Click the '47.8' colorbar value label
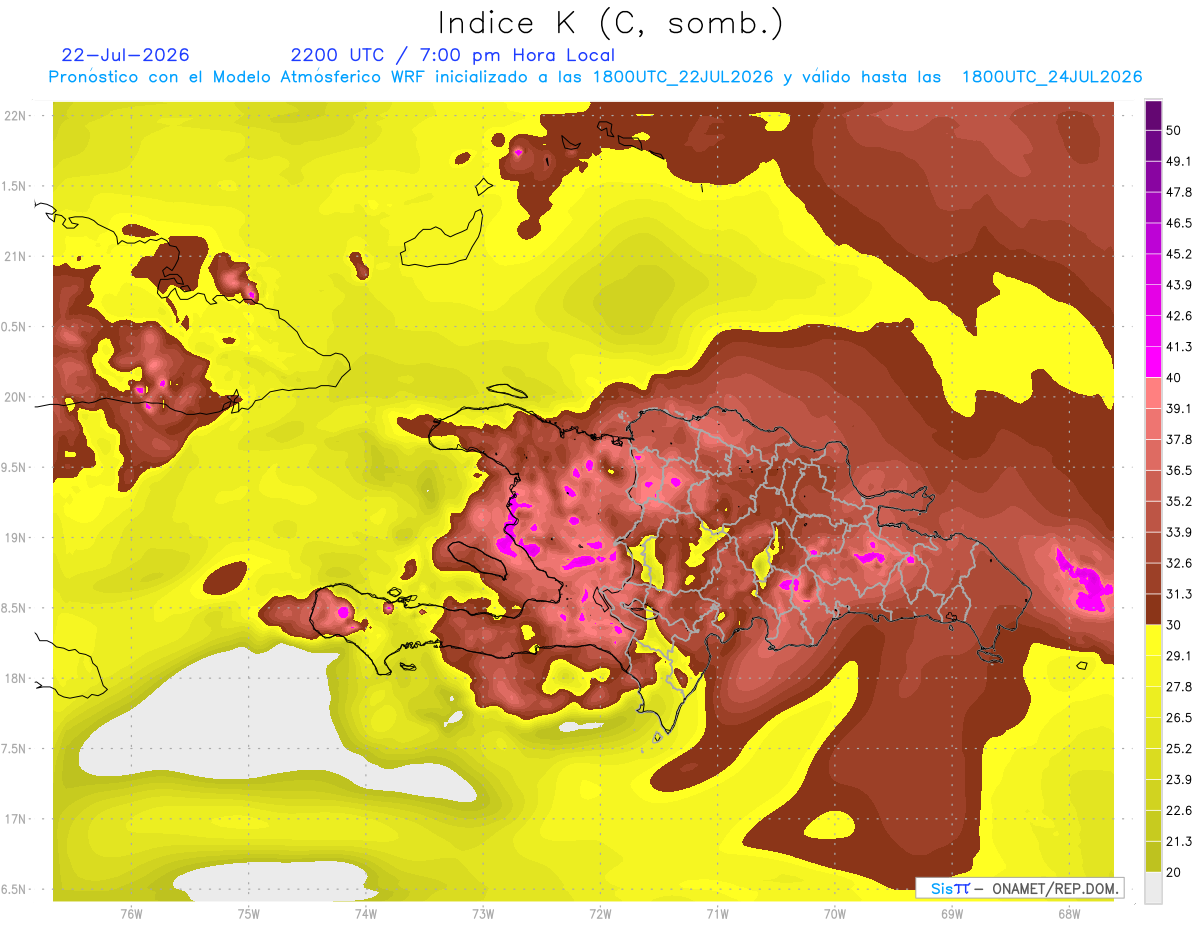Image resolution: width=1200 pixels, height=927 pixels. [1178, 192]
